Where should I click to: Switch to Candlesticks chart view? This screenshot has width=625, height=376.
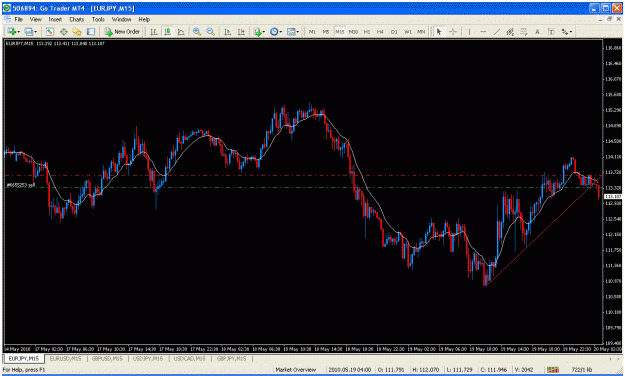[167, 32]
